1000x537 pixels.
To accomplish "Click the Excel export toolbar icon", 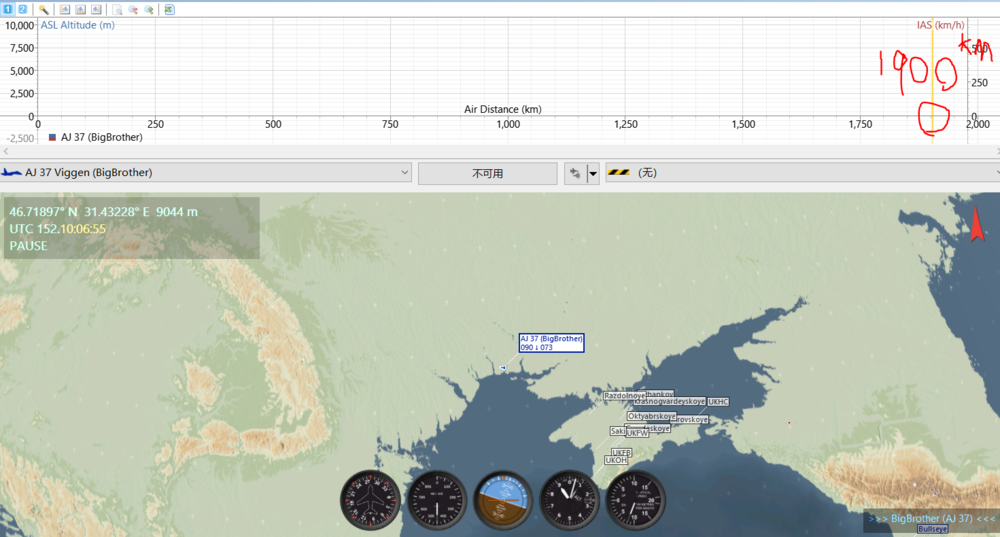I will 169,9.
